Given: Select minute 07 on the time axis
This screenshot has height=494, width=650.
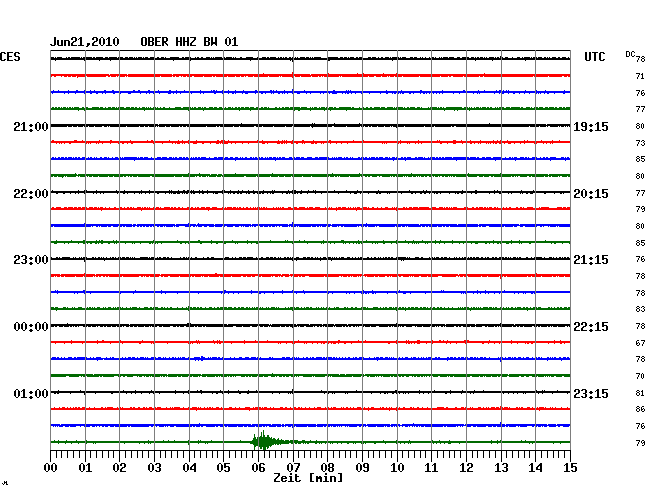Looking at the screenshot, I should (x=293, y=467).
